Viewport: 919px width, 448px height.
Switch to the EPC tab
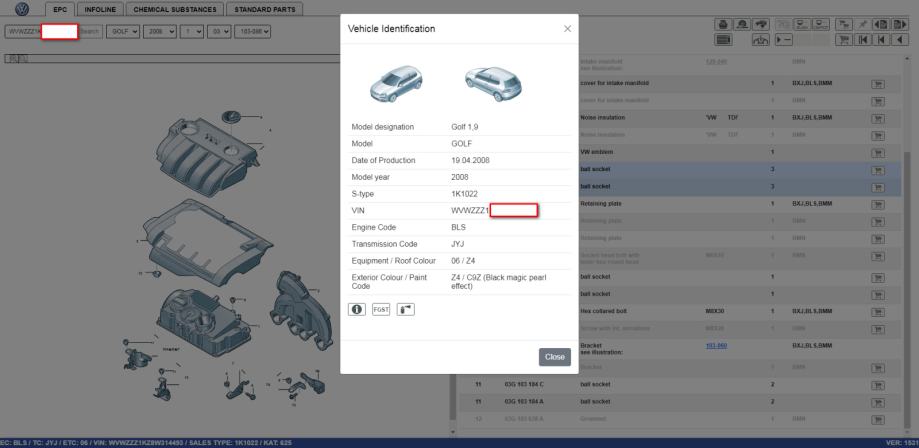pyautogui.click(x=60, y=9)
